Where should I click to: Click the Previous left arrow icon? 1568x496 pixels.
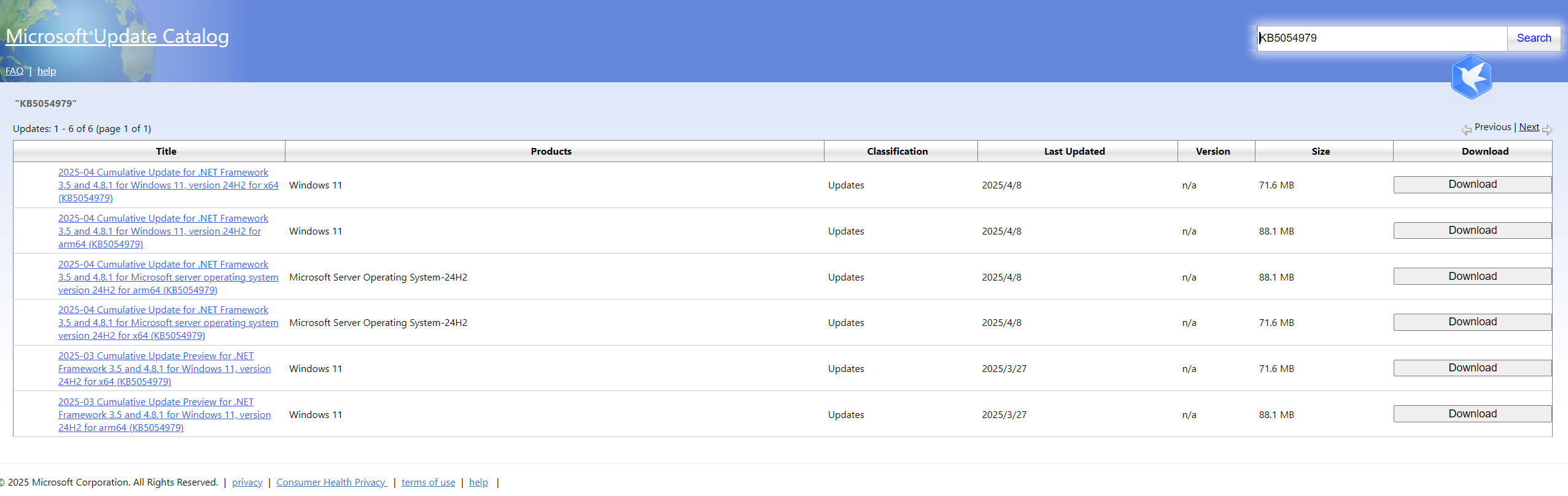click(x=1466, y=130)
